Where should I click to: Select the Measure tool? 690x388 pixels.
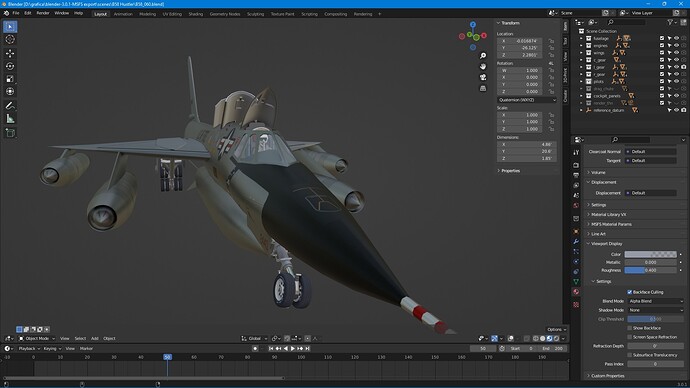(10, 119)
